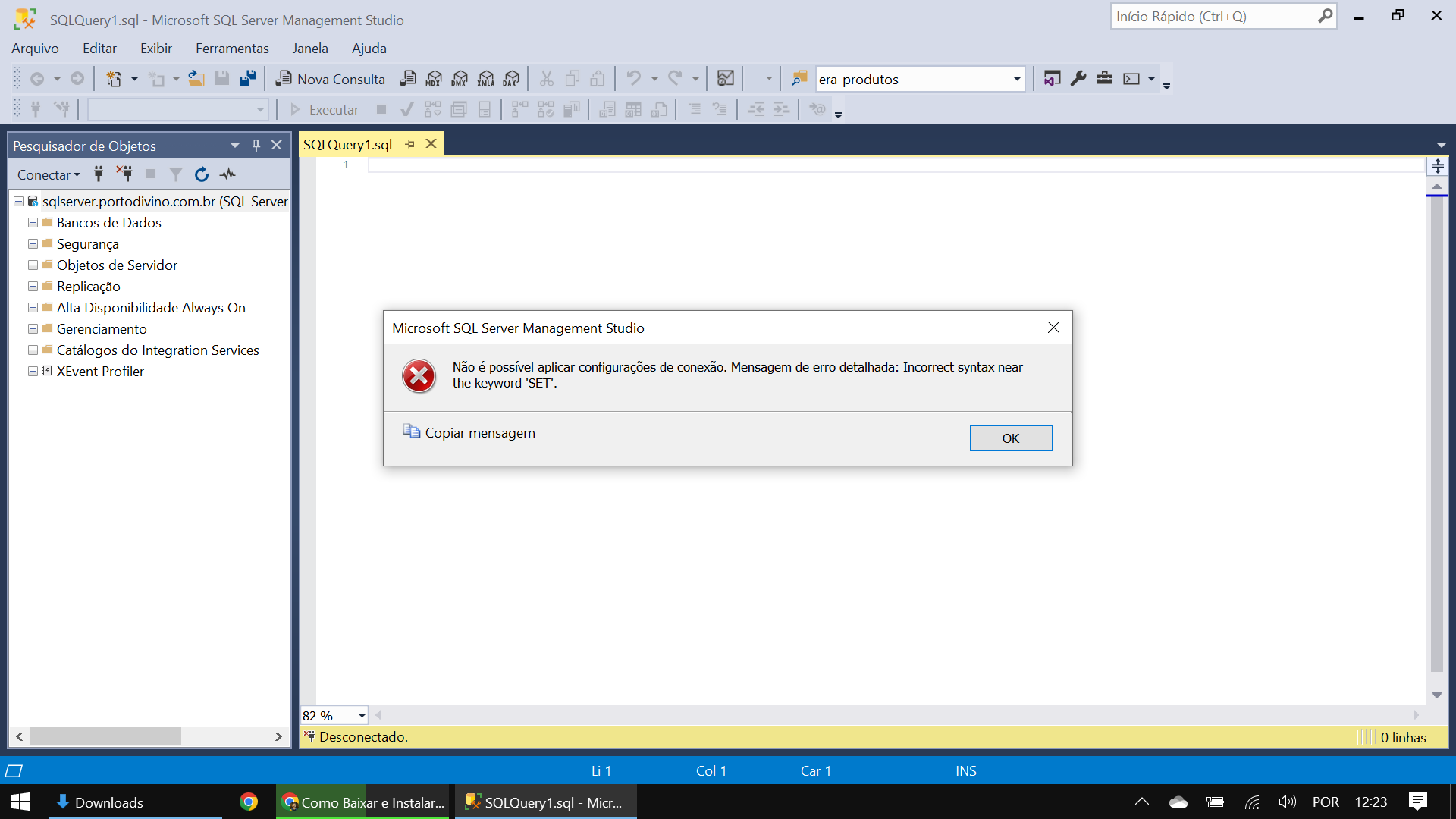The width and height of the screenshot is (1456, 819).
Task: Open the Activity Monitor icon in Object Explorer
Action: point(227,174)
